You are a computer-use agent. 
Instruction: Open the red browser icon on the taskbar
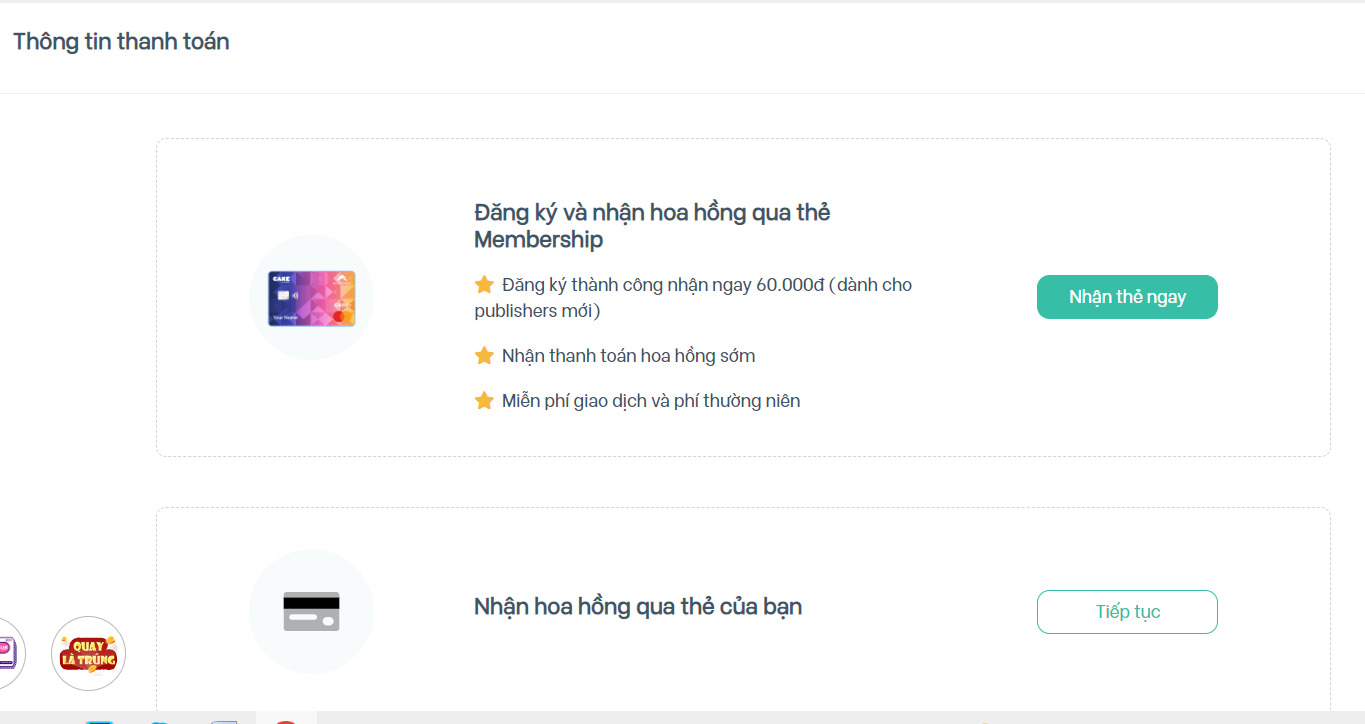point(287,720)
